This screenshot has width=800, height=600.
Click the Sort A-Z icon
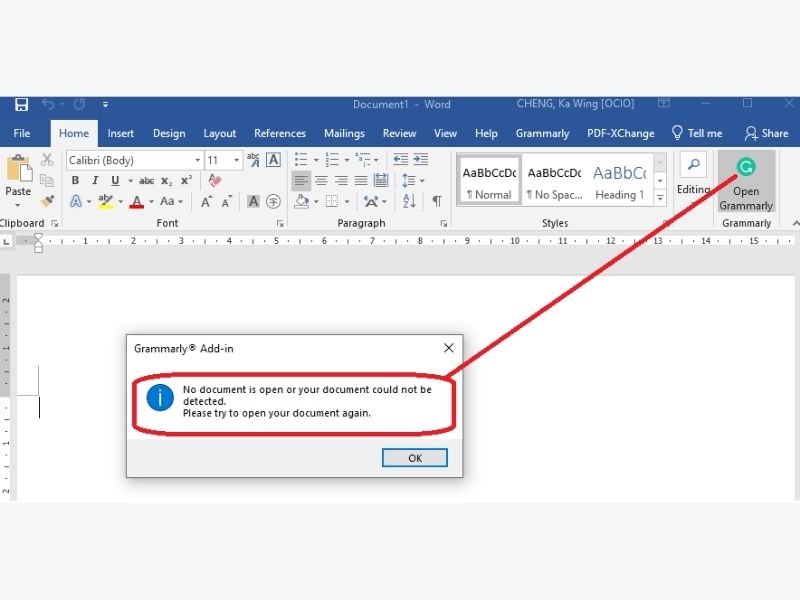point(409,202)
